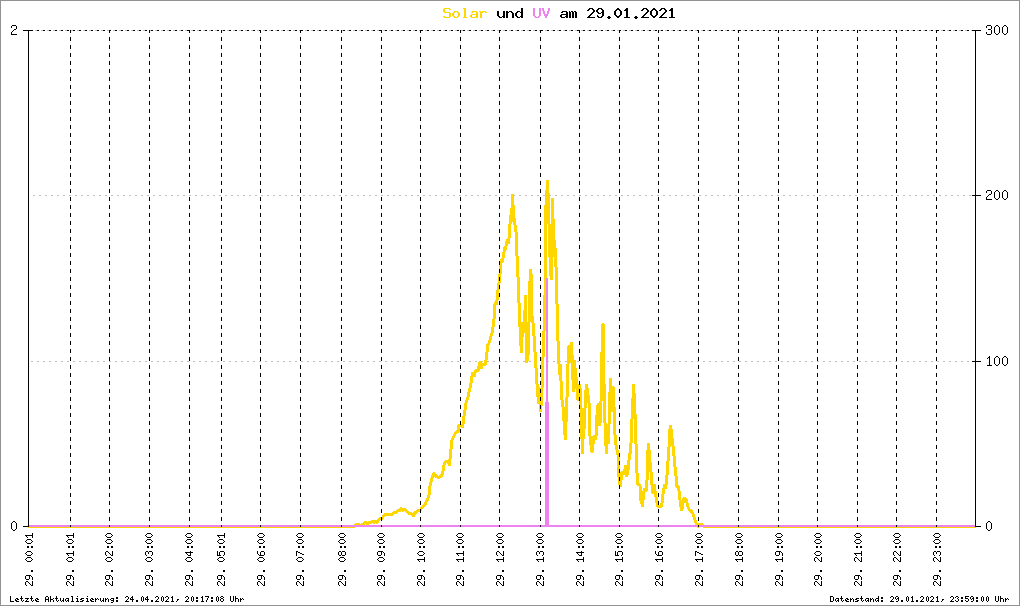Click the right axis label '300'

[997, 31]
